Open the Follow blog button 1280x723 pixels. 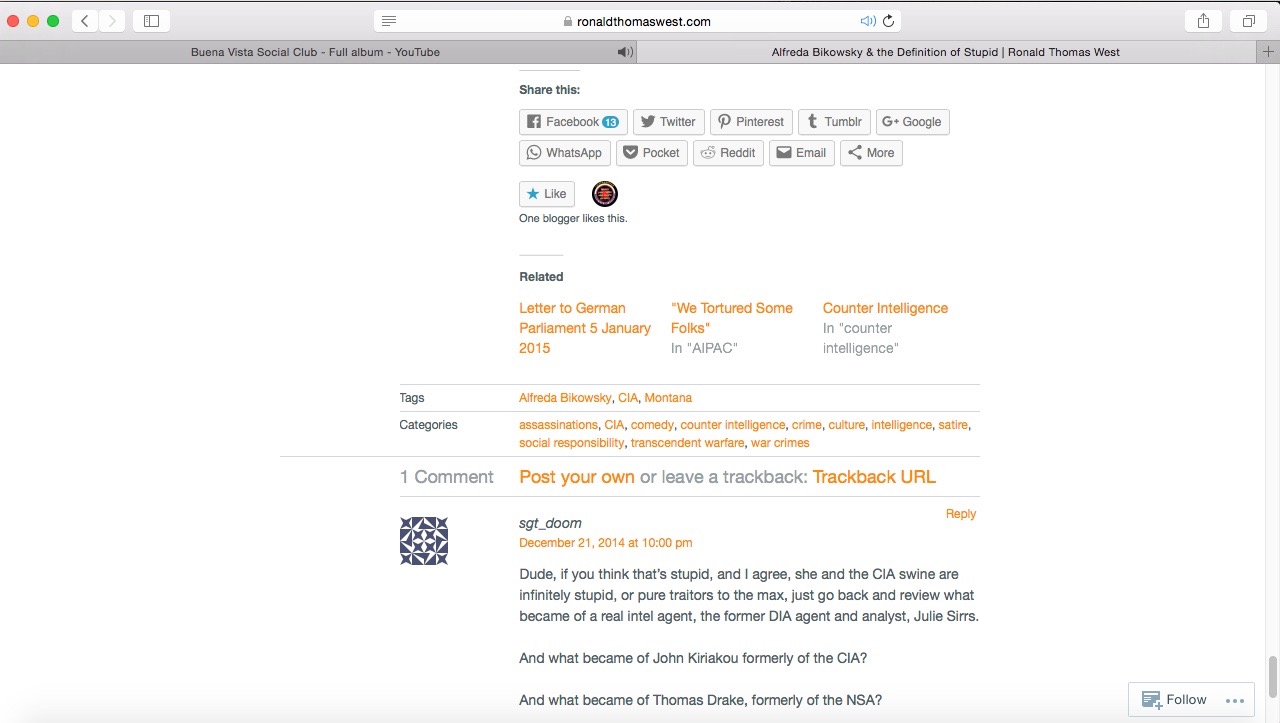pyautogui.click(x=1174, y=700)
